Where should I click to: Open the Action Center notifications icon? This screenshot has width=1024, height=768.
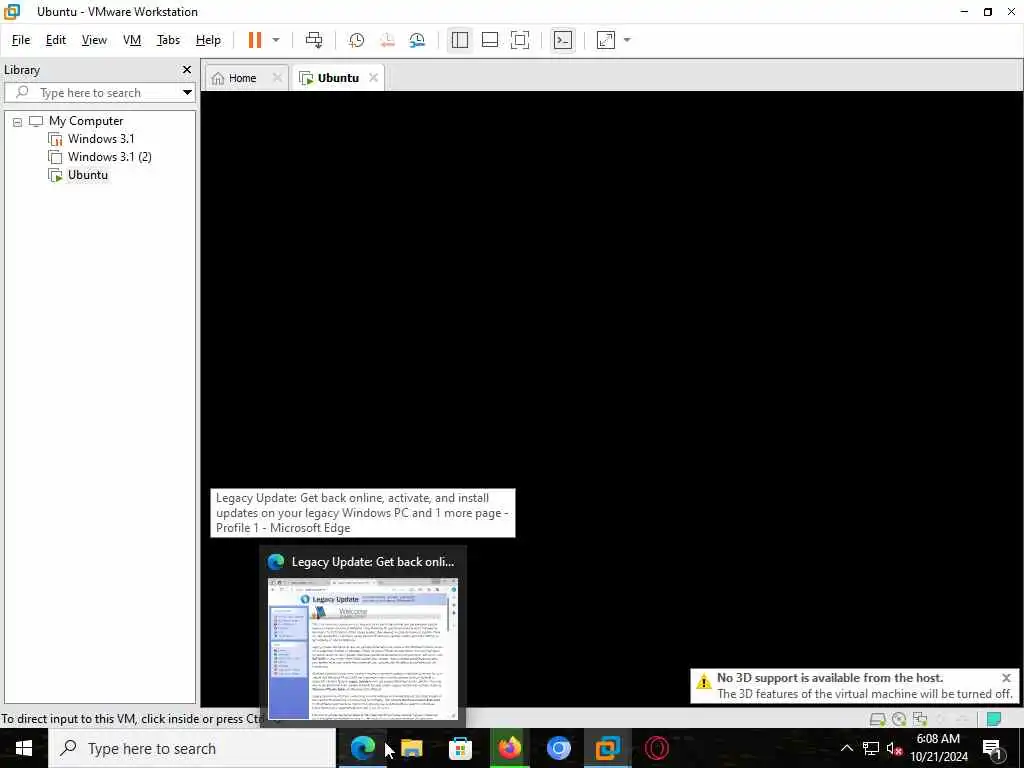(x=993, y=749)
